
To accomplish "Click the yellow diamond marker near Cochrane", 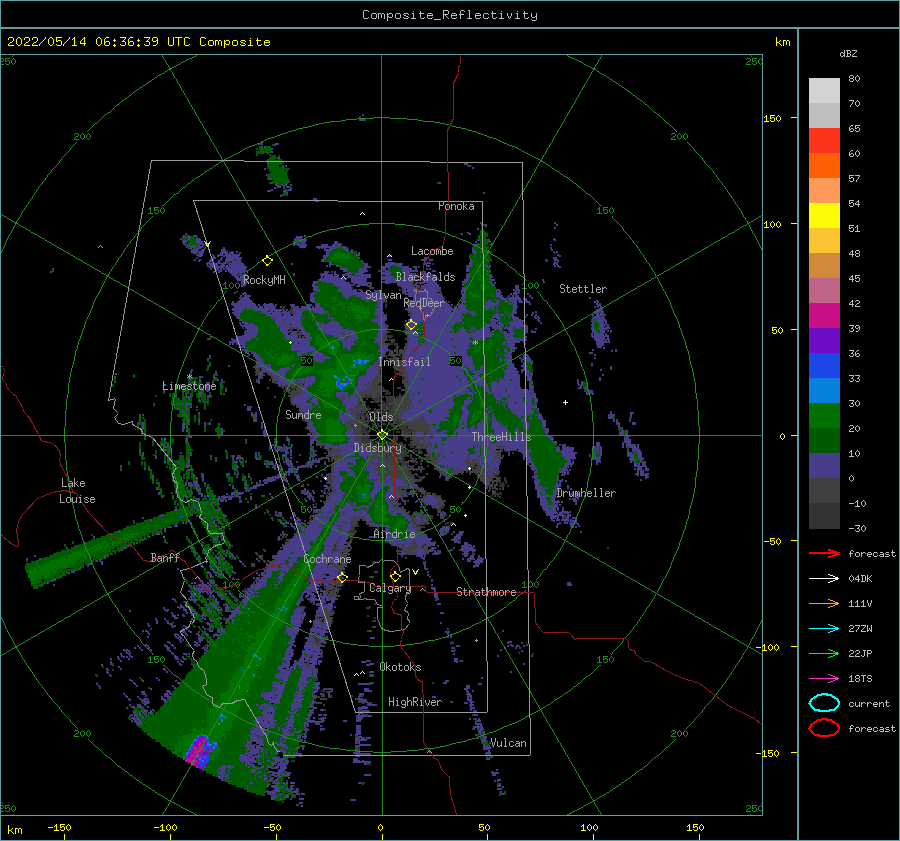I will 342,577.
